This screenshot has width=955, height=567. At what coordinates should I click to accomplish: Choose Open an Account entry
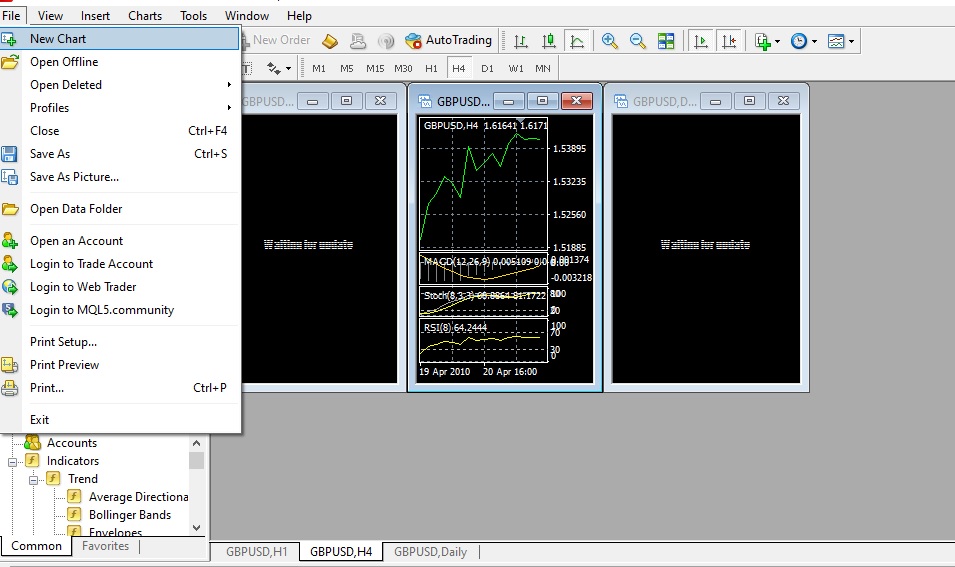tap(119, 241)
